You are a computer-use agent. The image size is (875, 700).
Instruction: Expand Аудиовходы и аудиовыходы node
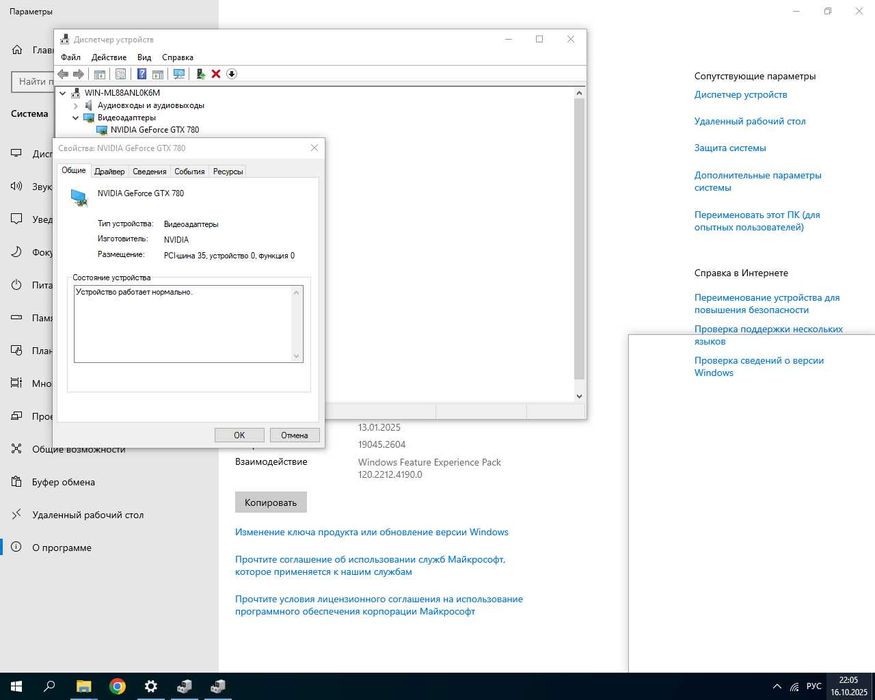75,106
